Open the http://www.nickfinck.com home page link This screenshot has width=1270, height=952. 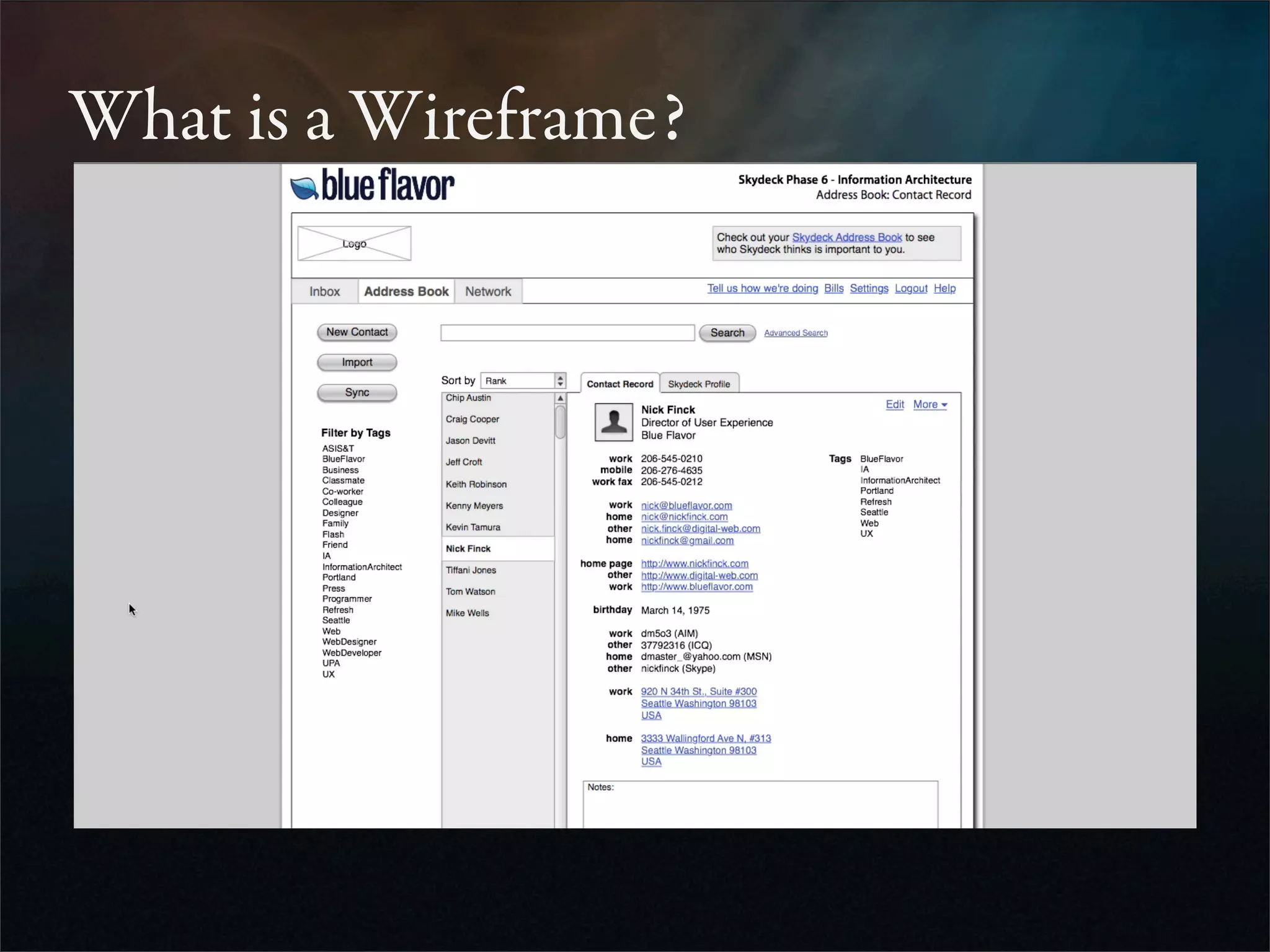(695, 563)
